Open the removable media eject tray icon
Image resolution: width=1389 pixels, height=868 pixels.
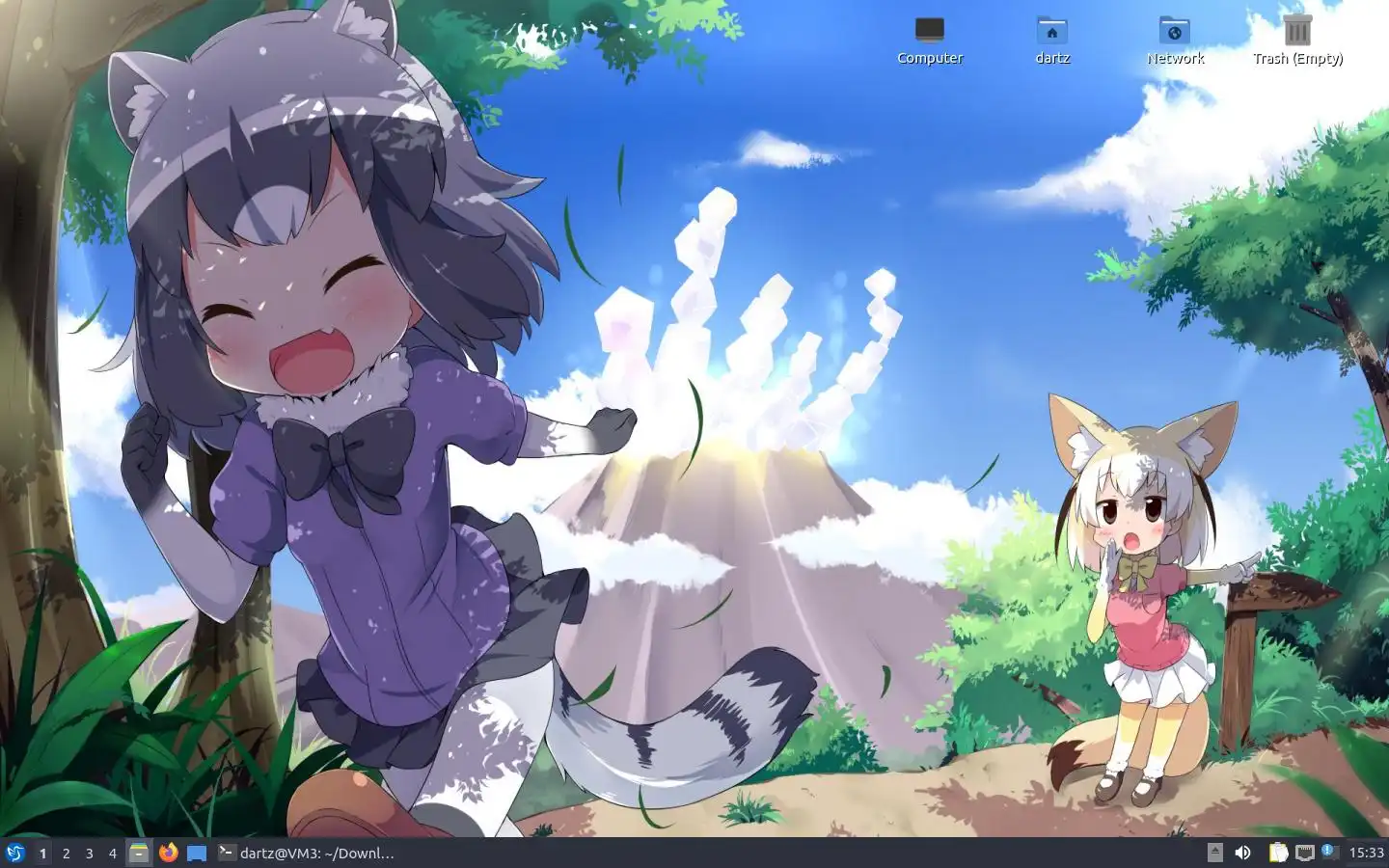coord(1214,853)
